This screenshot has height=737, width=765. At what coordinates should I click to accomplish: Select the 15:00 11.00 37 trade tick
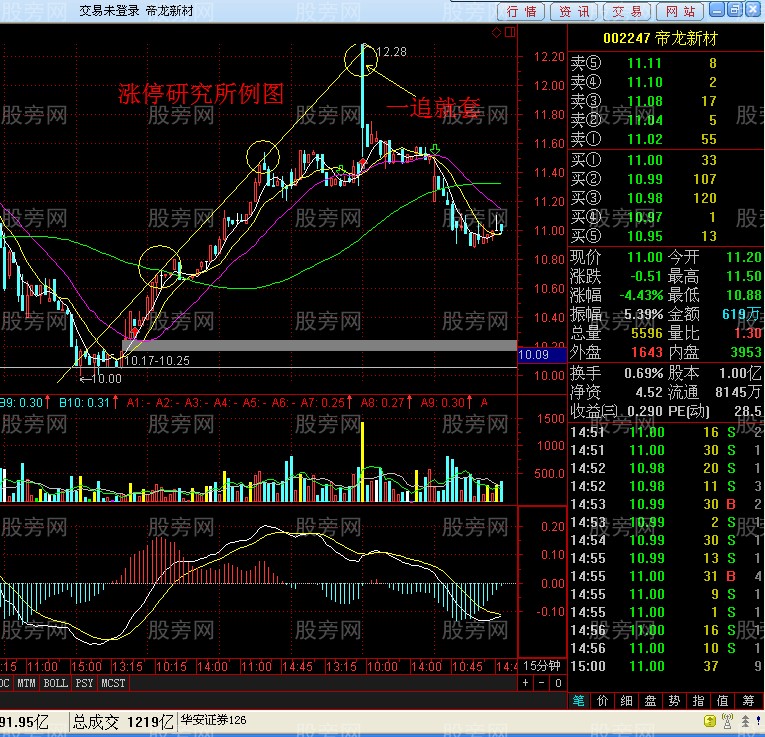point(666,666)
